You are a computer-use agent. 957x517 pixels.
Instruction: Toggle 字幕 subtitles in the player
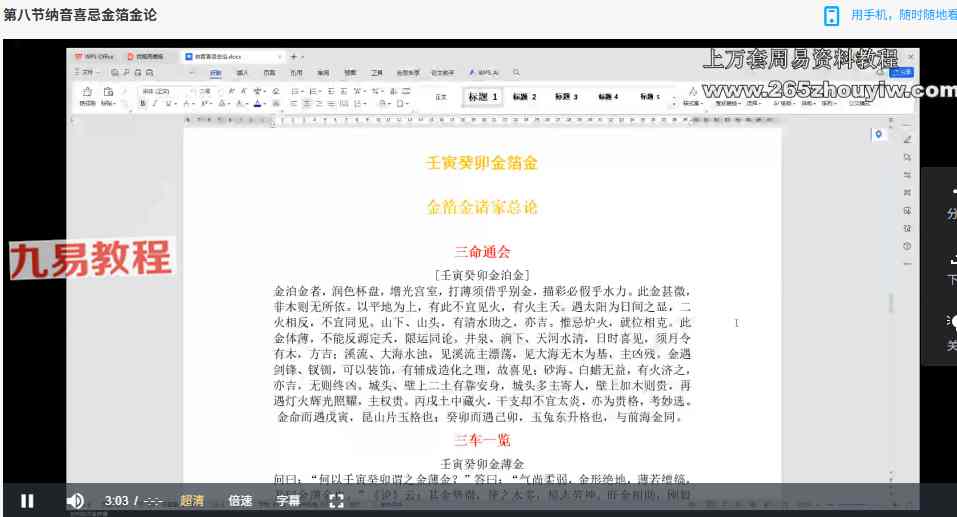(288, 500)
